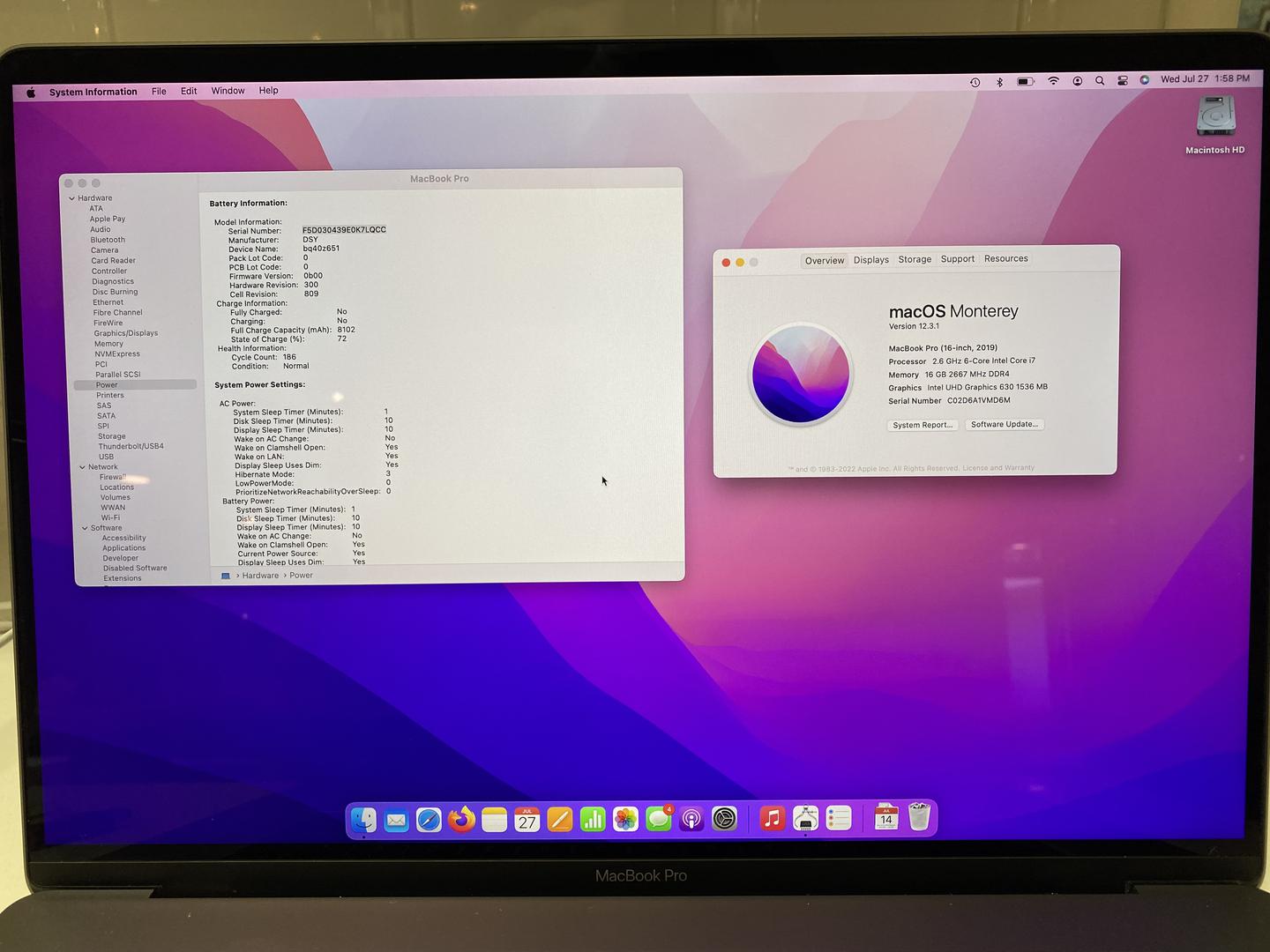1270x952 pixels.
Task: Open Spotlight search icon
Action: [x=1100, y=80]
